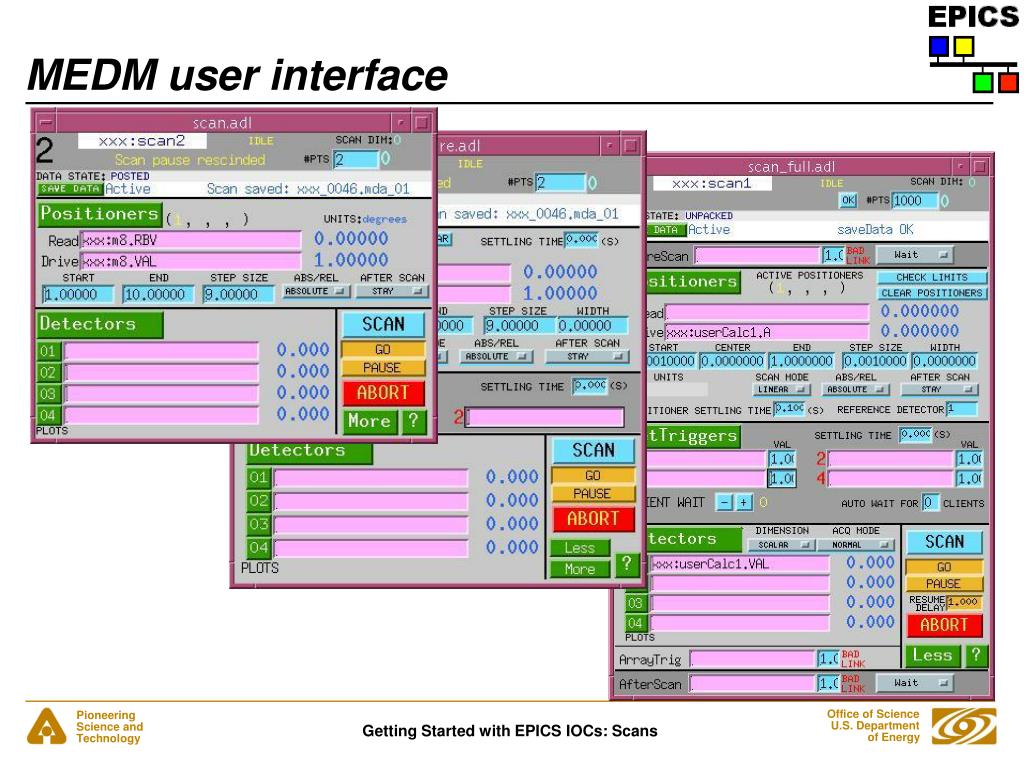Click More button in scan.adl
Image resolution: width=1024 pixels, height=768 pixels.
(x=370, y=421)
